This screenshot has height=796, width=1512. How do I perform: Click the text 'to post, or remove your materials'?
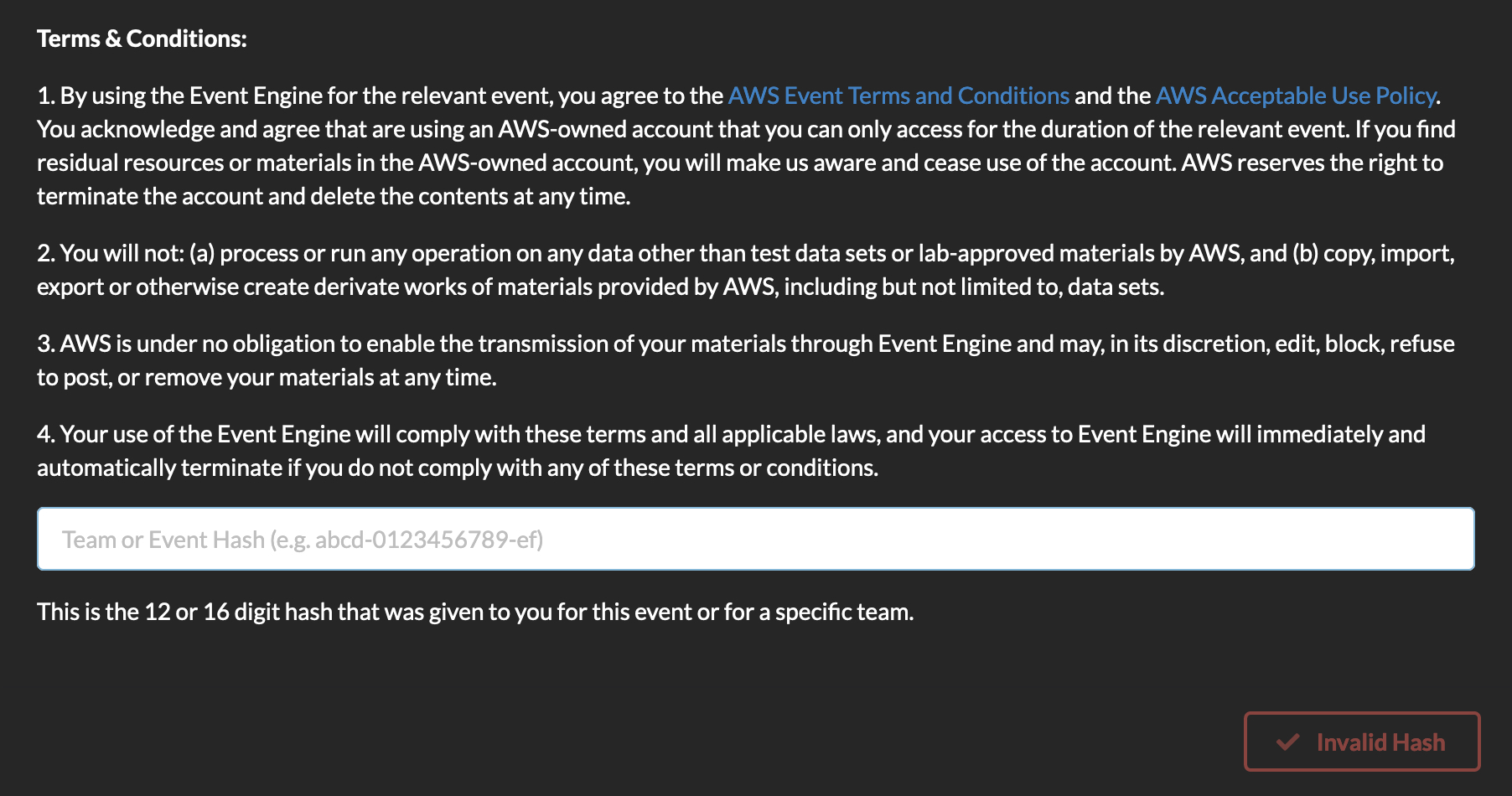tap(205, 377)
